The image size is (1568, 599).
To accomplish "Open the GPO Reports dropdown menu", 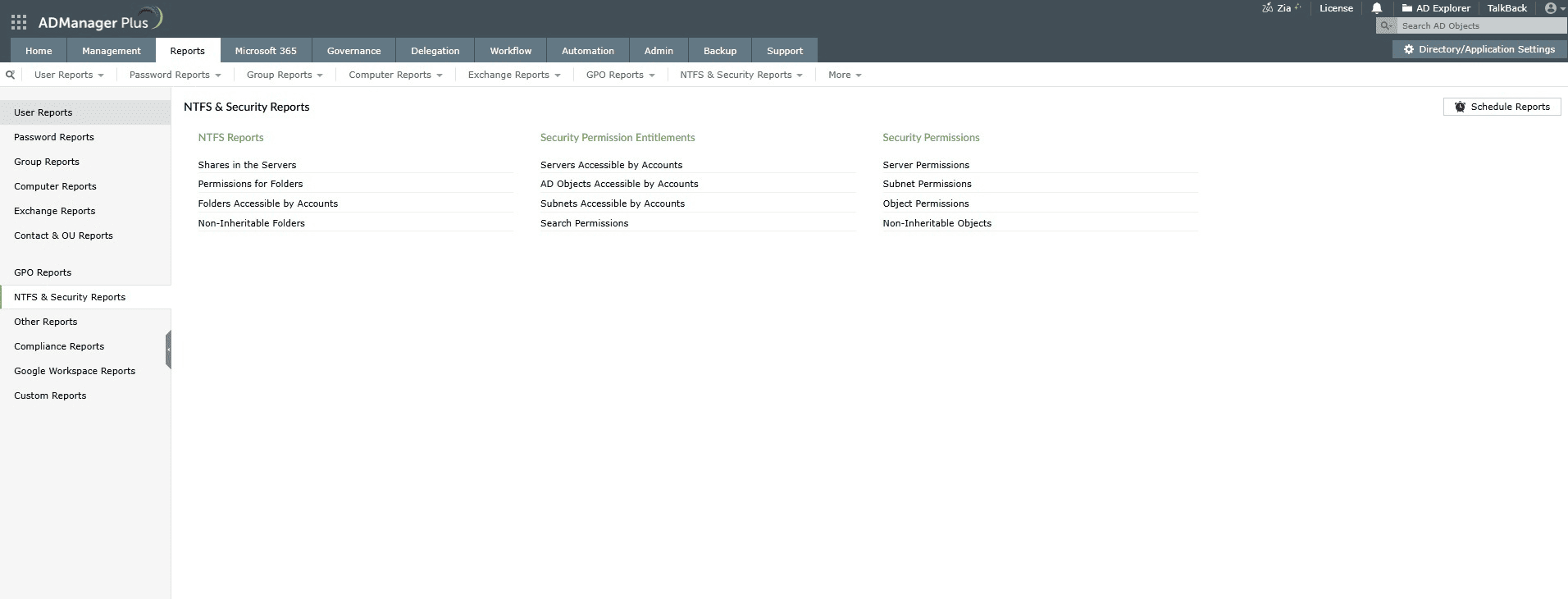I will [620, 75].
